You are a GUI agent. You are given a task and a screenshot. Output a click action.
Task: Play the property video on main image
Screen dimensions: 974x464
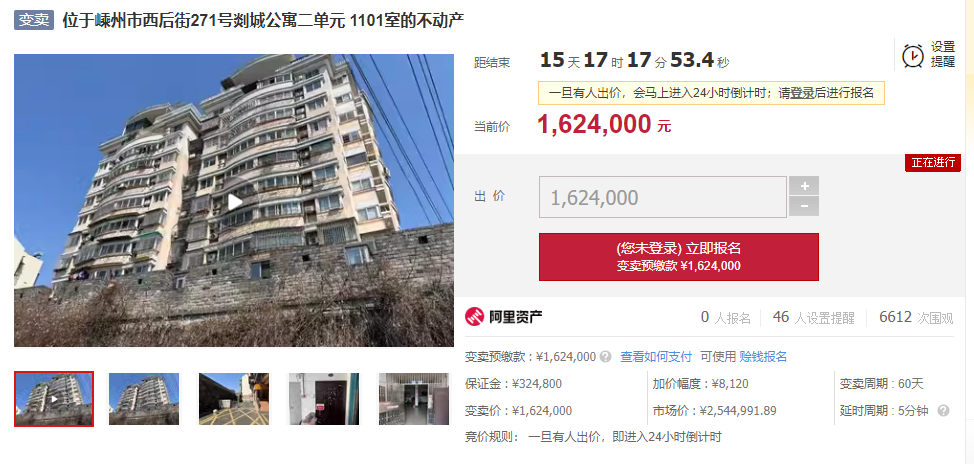[x=234, y=202]
